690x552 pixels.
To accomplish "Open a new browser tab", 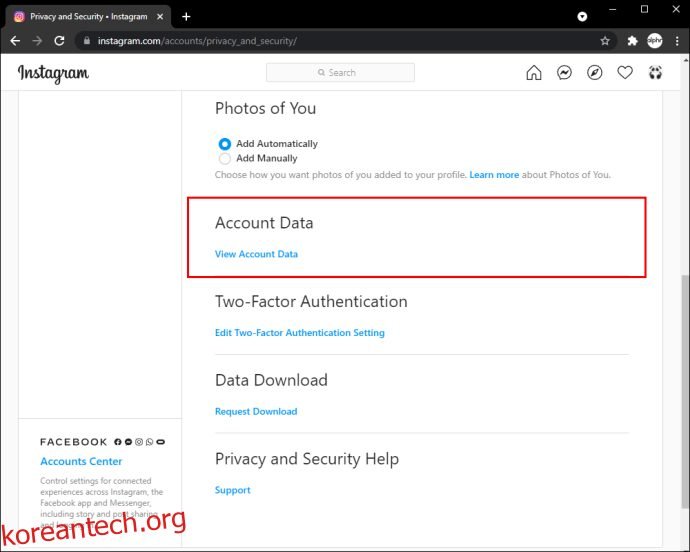I will click(x=186, y=17).
